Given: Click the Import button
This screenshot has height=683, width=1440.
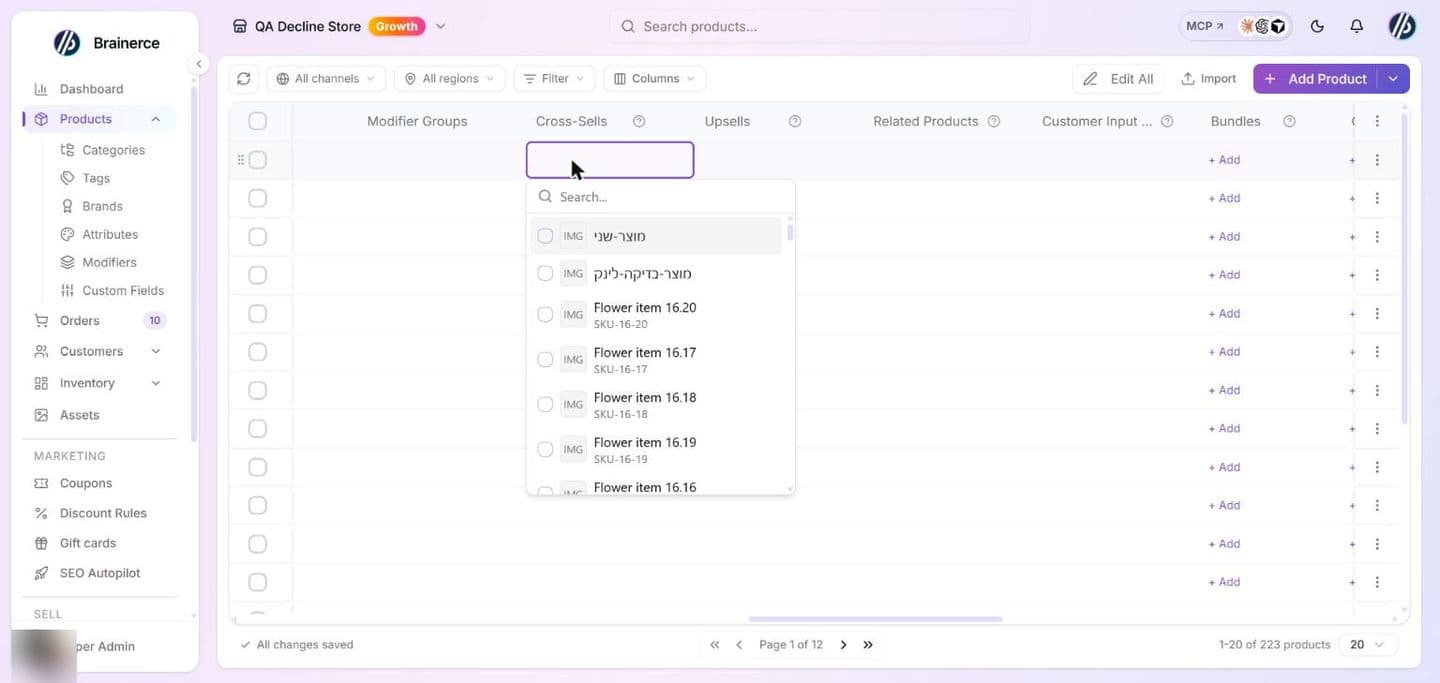Looking at the screenshot, I should tap(1208, 78).
